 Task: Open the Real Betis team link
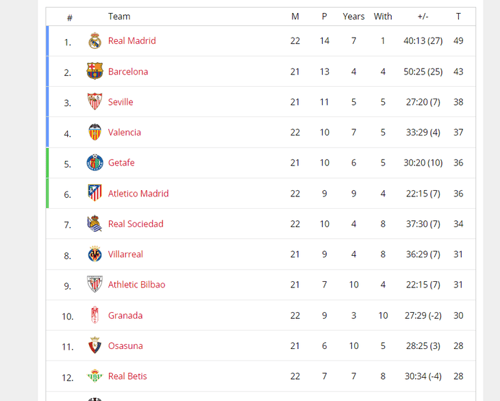click(127, 376)
